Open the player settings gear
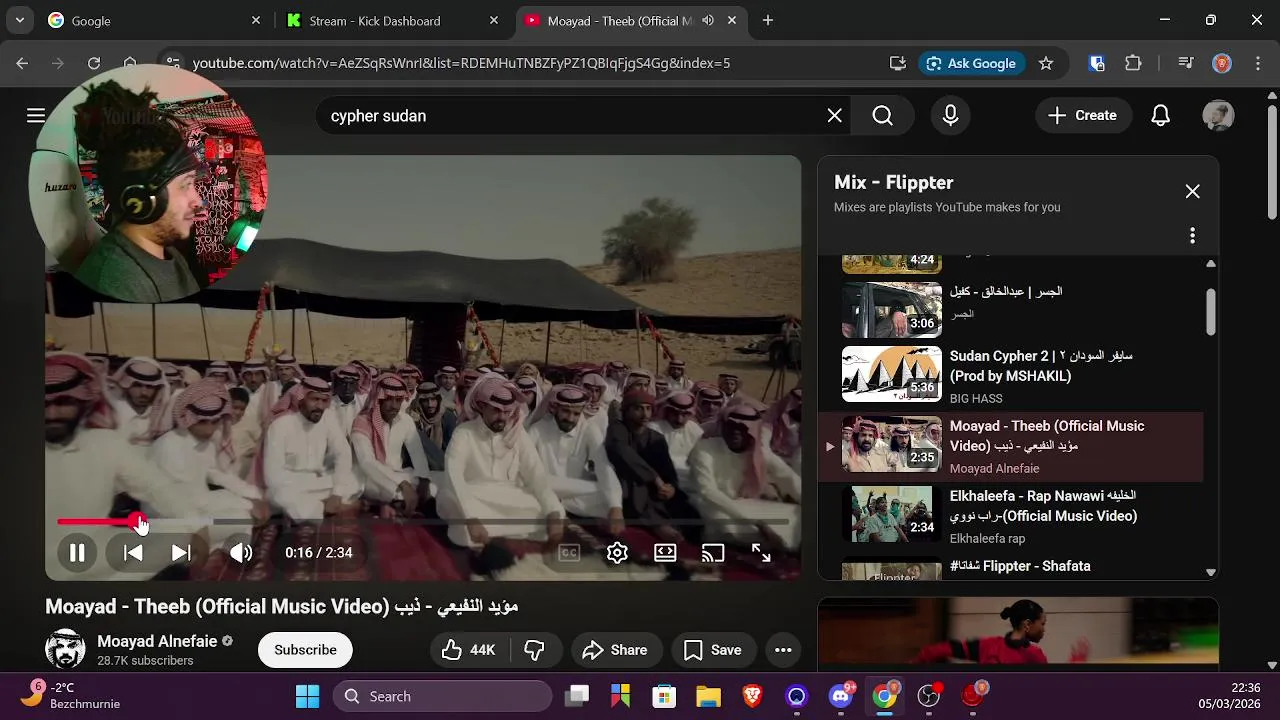This screenshot has width=1280, height=720. point(617,552)
